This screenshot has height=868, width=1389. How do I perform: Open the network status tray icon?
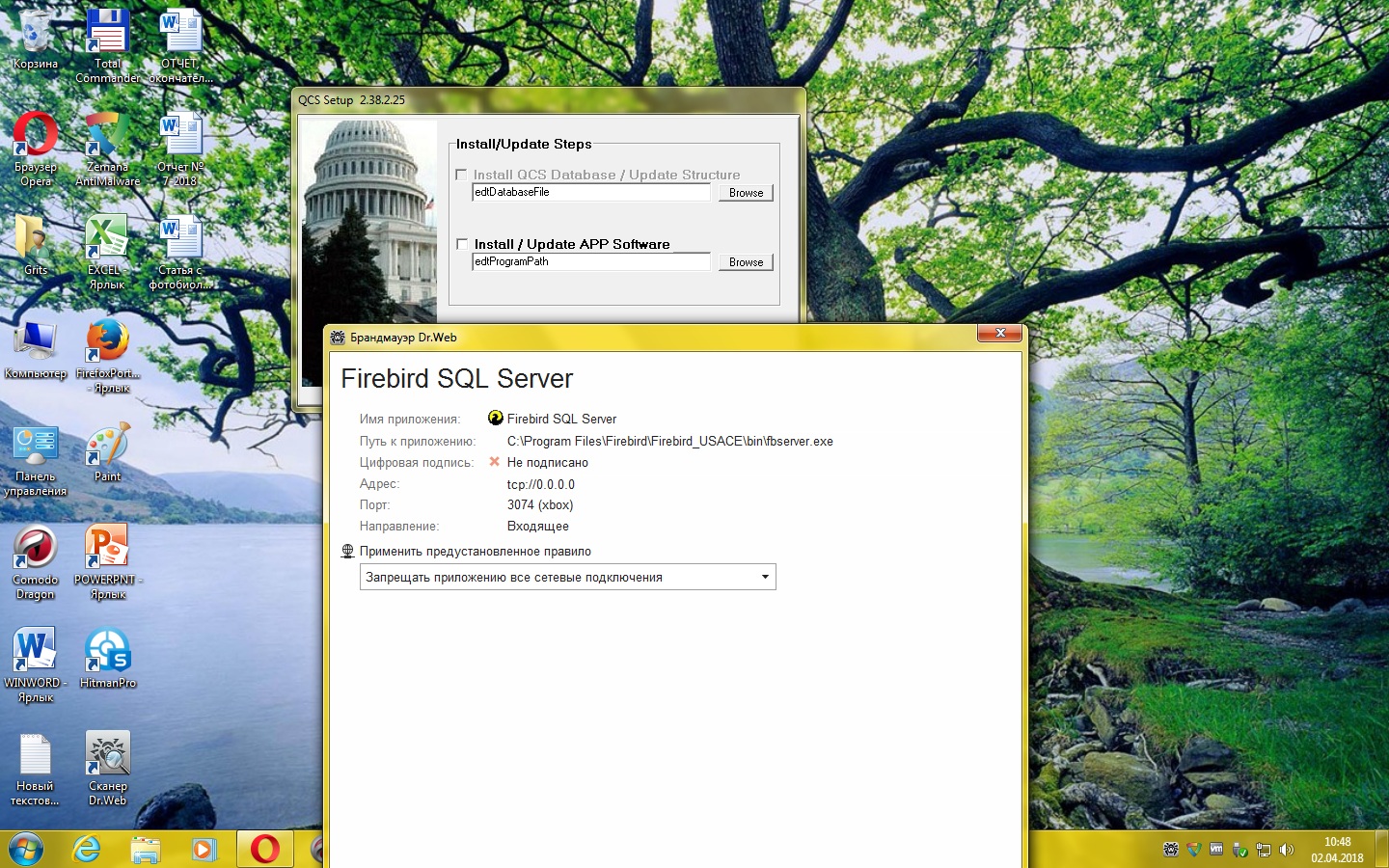1264,850
